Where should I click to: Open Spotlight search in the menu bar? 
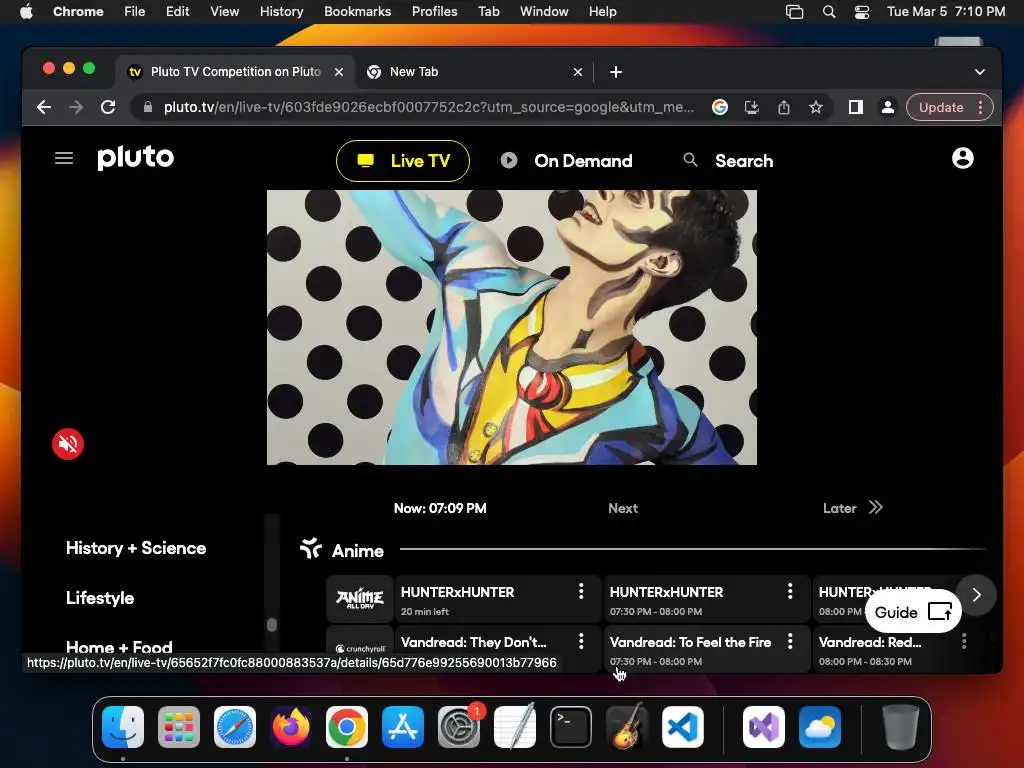point(829,11)
